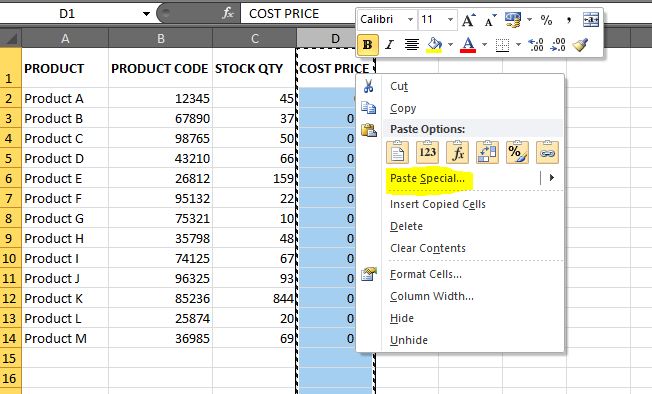The image size is (652, 394).
Task: Apply yellow fill color bucket
Action: click(x=434, y=44)
